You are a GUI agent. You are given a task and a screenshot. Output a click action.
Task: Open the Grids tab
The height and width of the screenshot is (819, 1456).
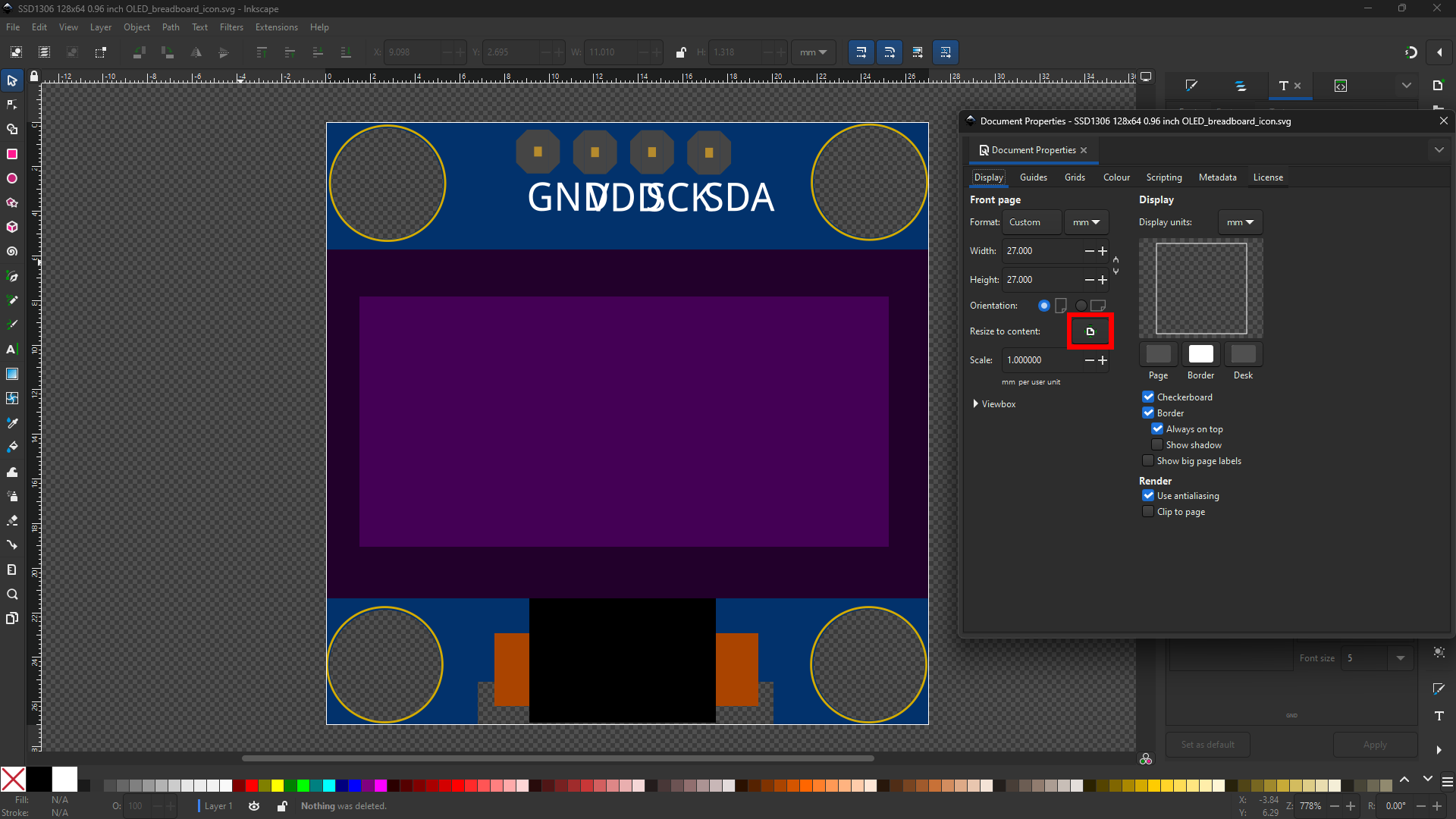coord(1075,177)
